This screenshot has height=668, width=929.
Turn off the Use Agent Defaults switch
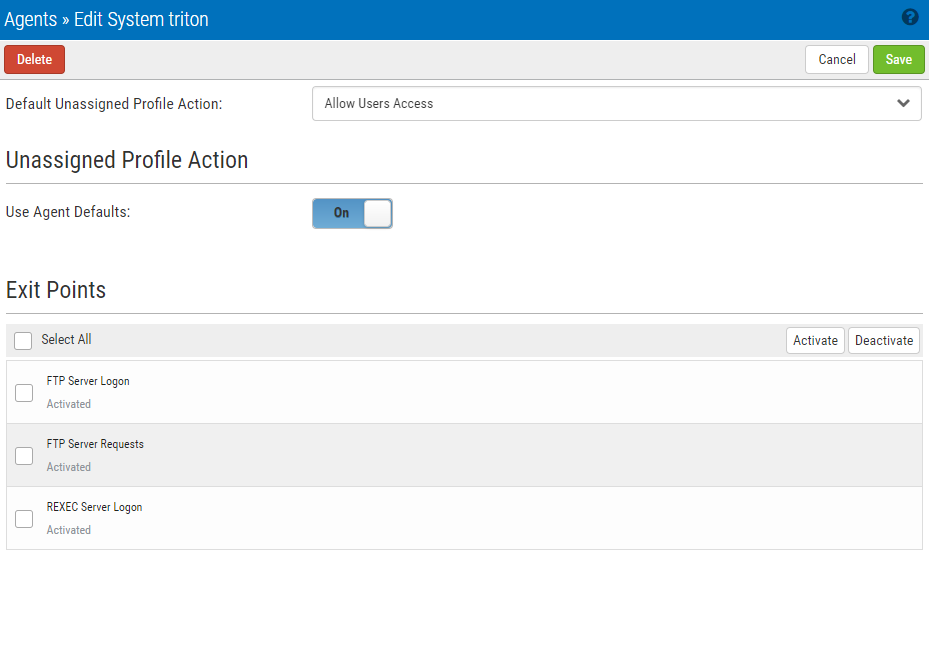coord(352,213)
